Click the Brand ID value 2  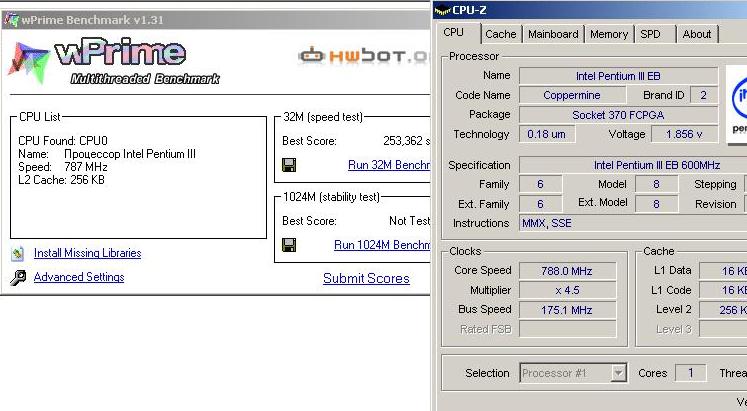[703, 95]
